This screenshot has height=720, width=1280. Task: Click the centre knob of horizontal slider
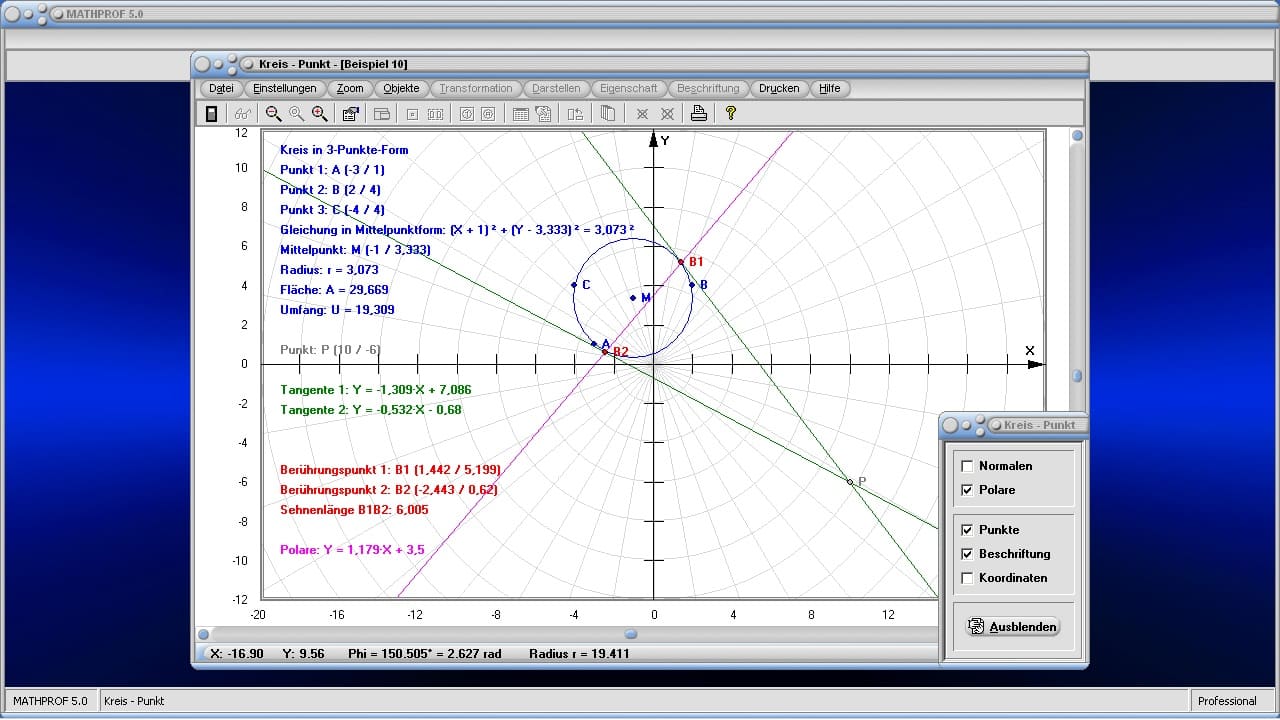[631, 634]
